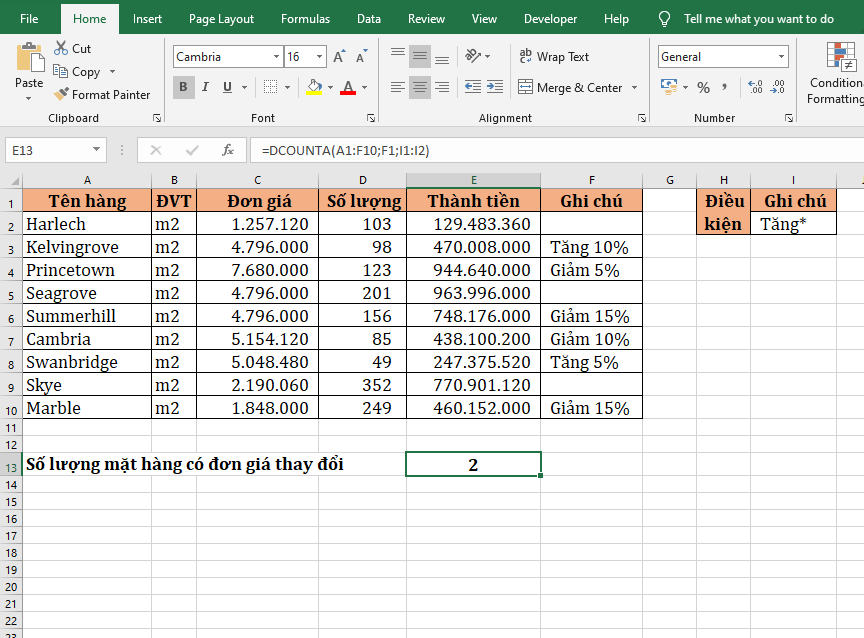This screenshot has height=638, width=864.
Task: Click the Percent Style icon
Action: coord(703,88)
